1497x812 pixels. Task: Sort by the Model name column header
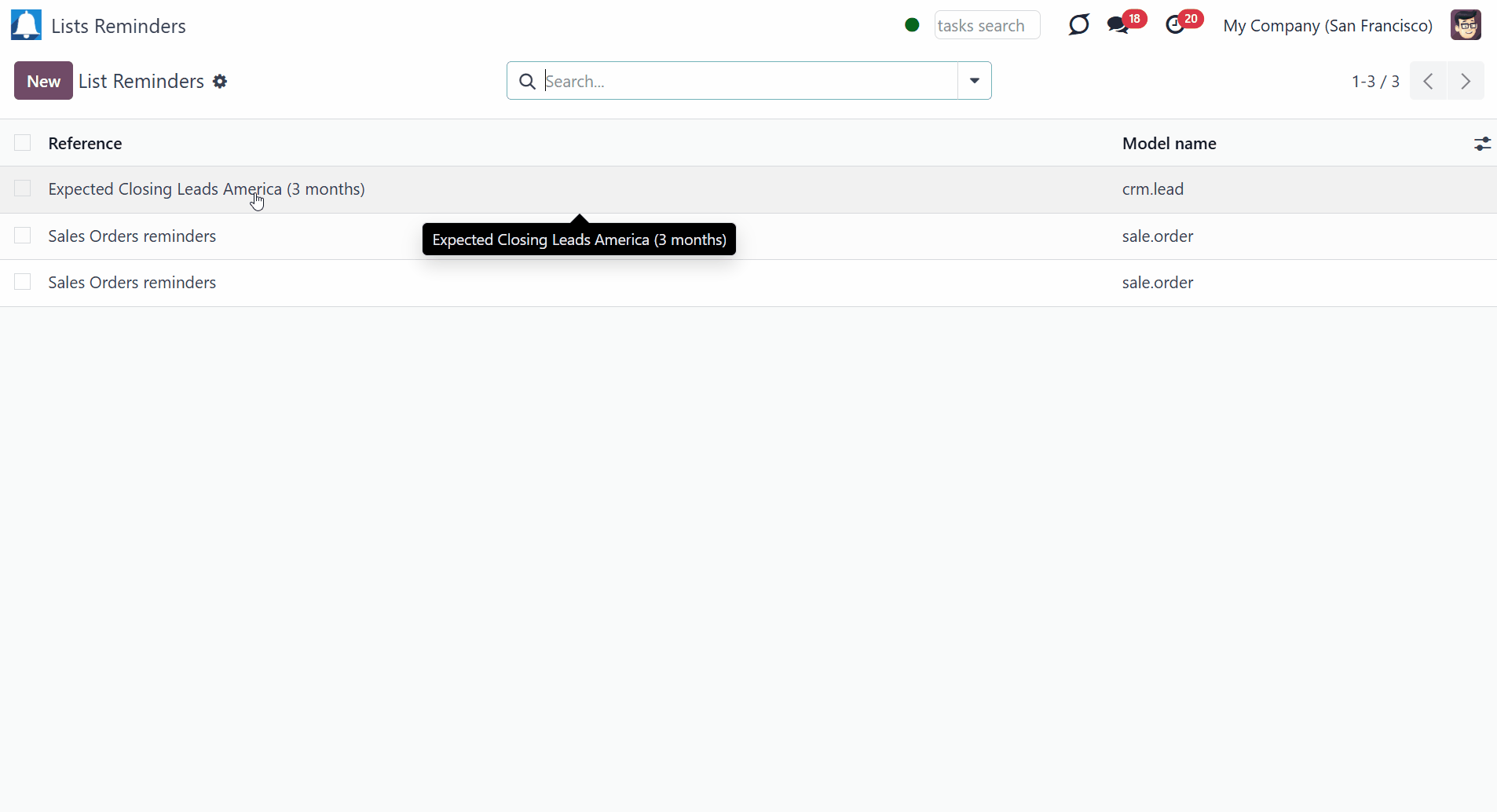coord(1169,144)
